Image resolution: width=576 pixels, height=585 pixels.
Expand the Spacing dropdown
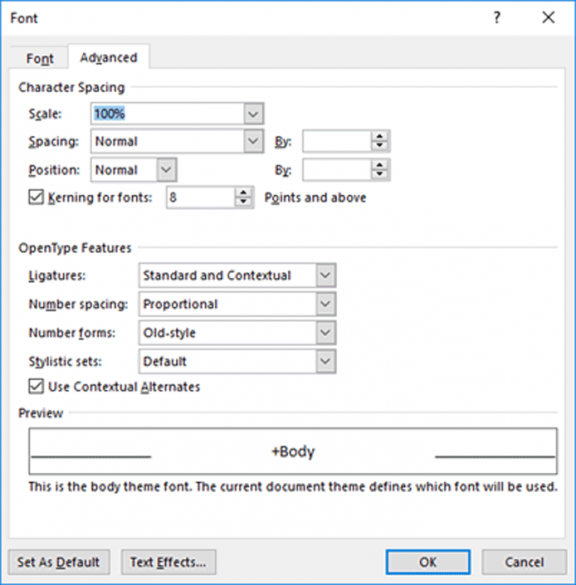click(x=253, y=141)
